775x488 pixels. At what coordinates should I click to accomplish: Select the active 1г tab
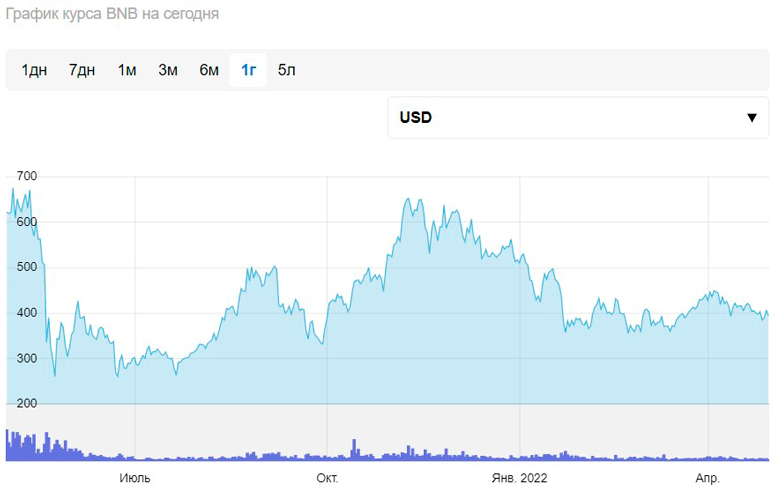pyautogui.click(x=249, y=70)
